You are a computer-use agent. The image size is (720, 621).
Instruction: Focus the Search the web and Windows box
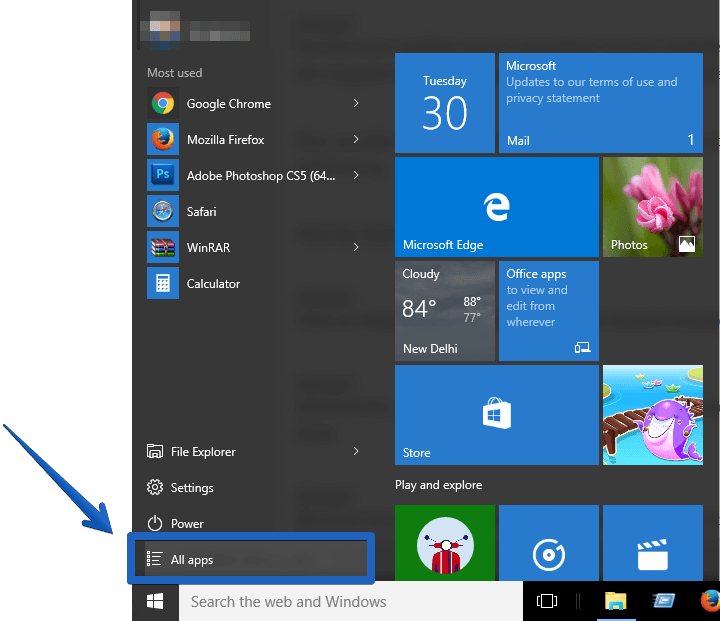(351, 601)
